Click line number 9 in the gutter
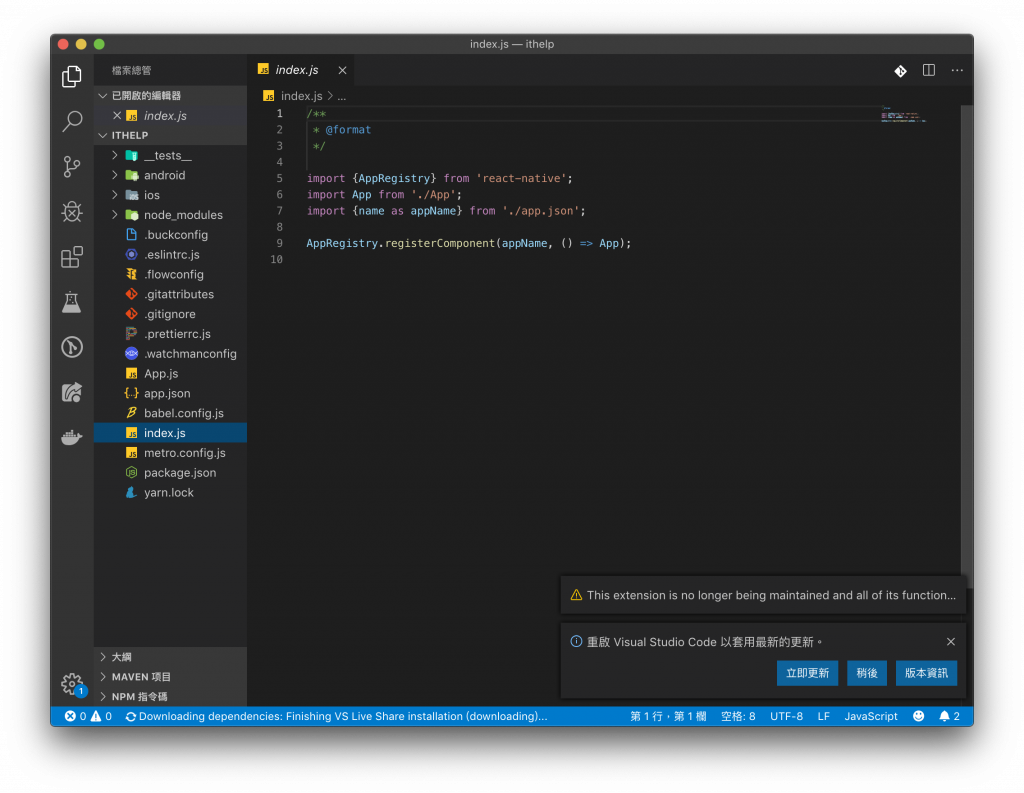Viewport: 1024px width, 793px height. (280, 243)
